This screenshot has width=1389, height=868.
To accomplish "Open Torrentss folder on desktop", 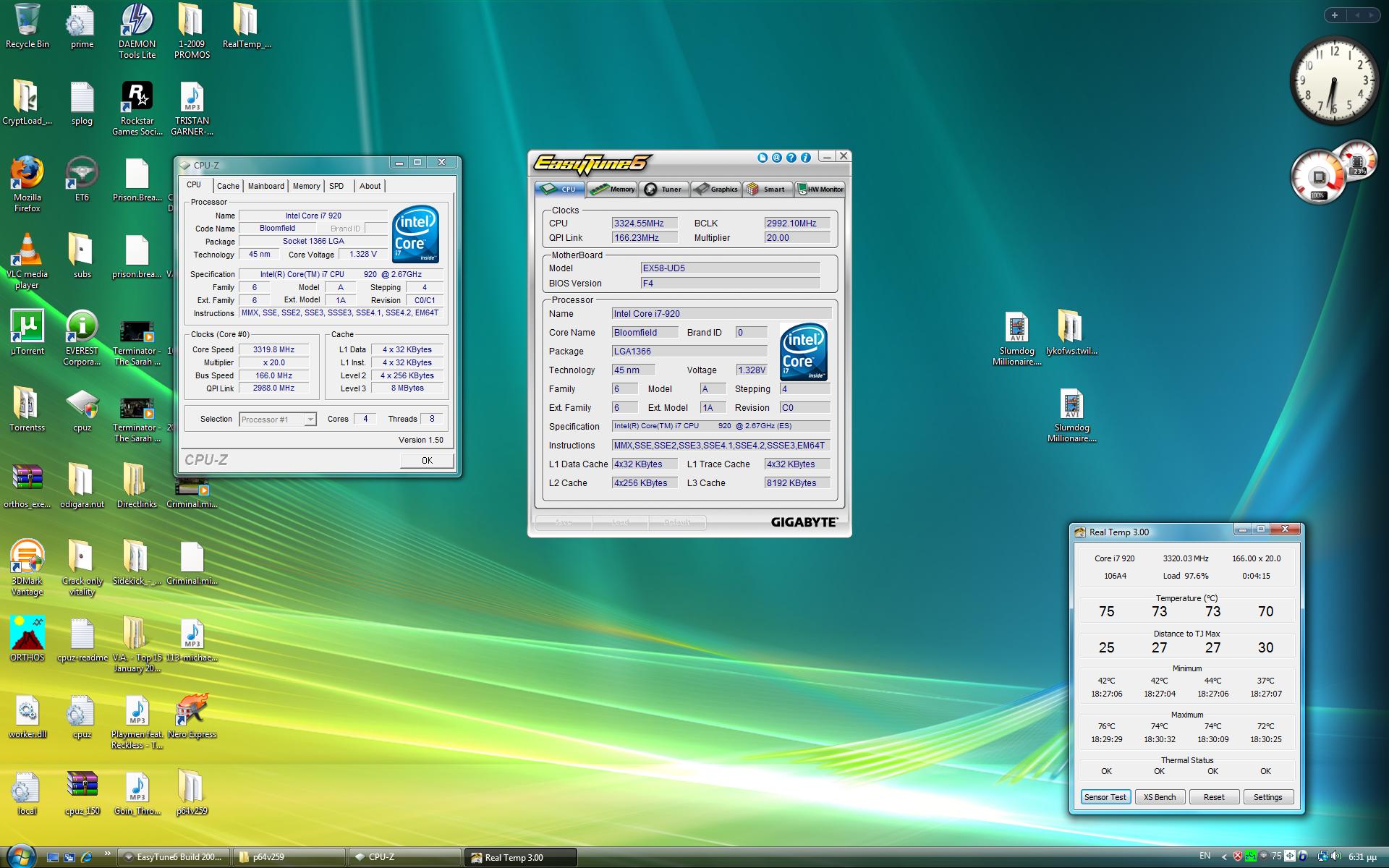I will point(27,409).
